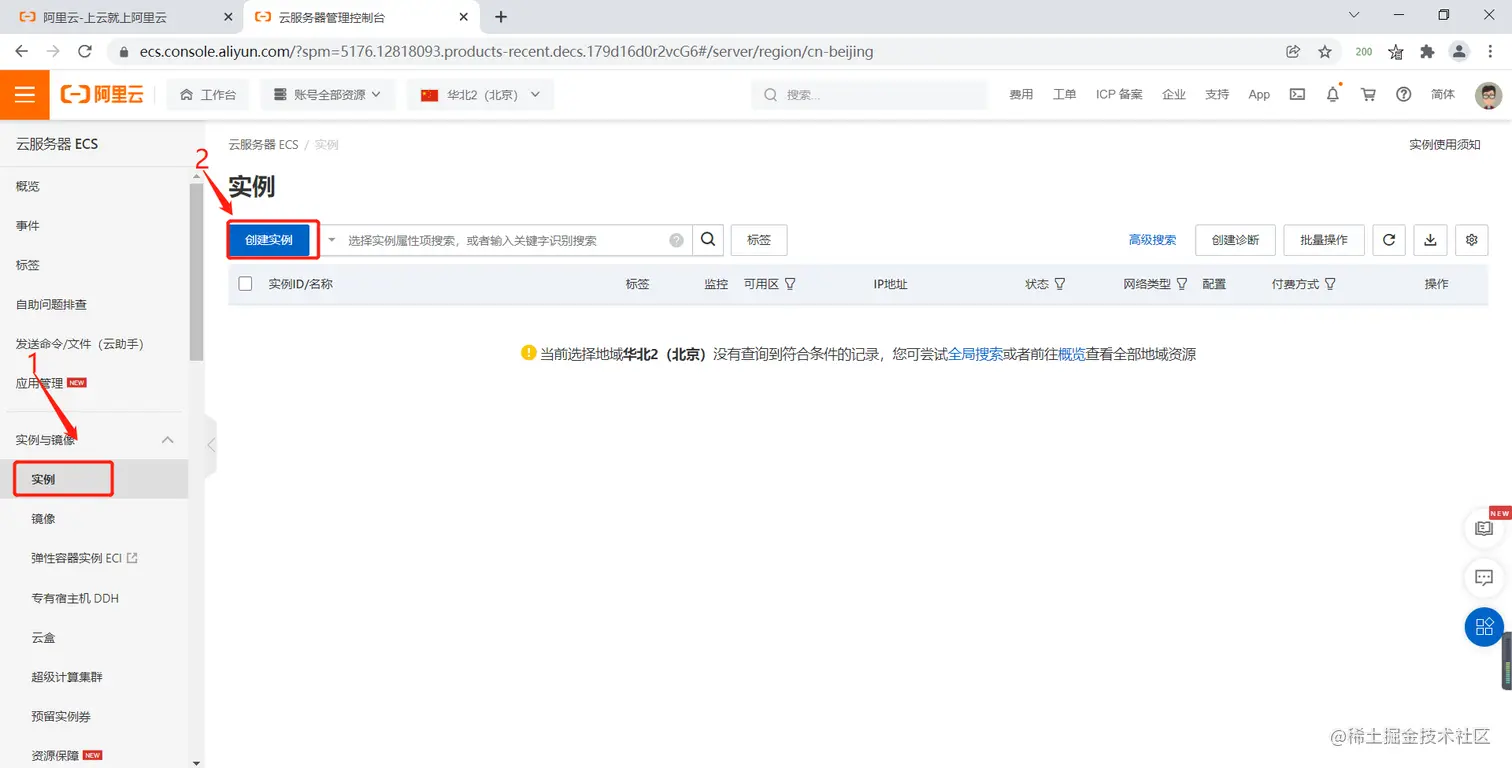Select the instance list header checkbox

[x=245, y=283]
